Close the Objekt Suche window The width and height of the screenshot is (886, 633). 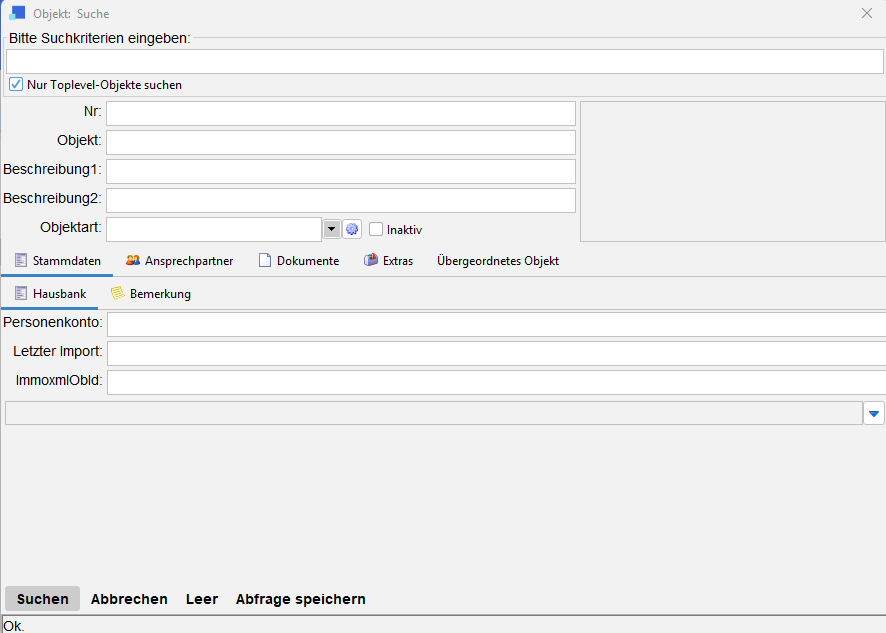867,14
